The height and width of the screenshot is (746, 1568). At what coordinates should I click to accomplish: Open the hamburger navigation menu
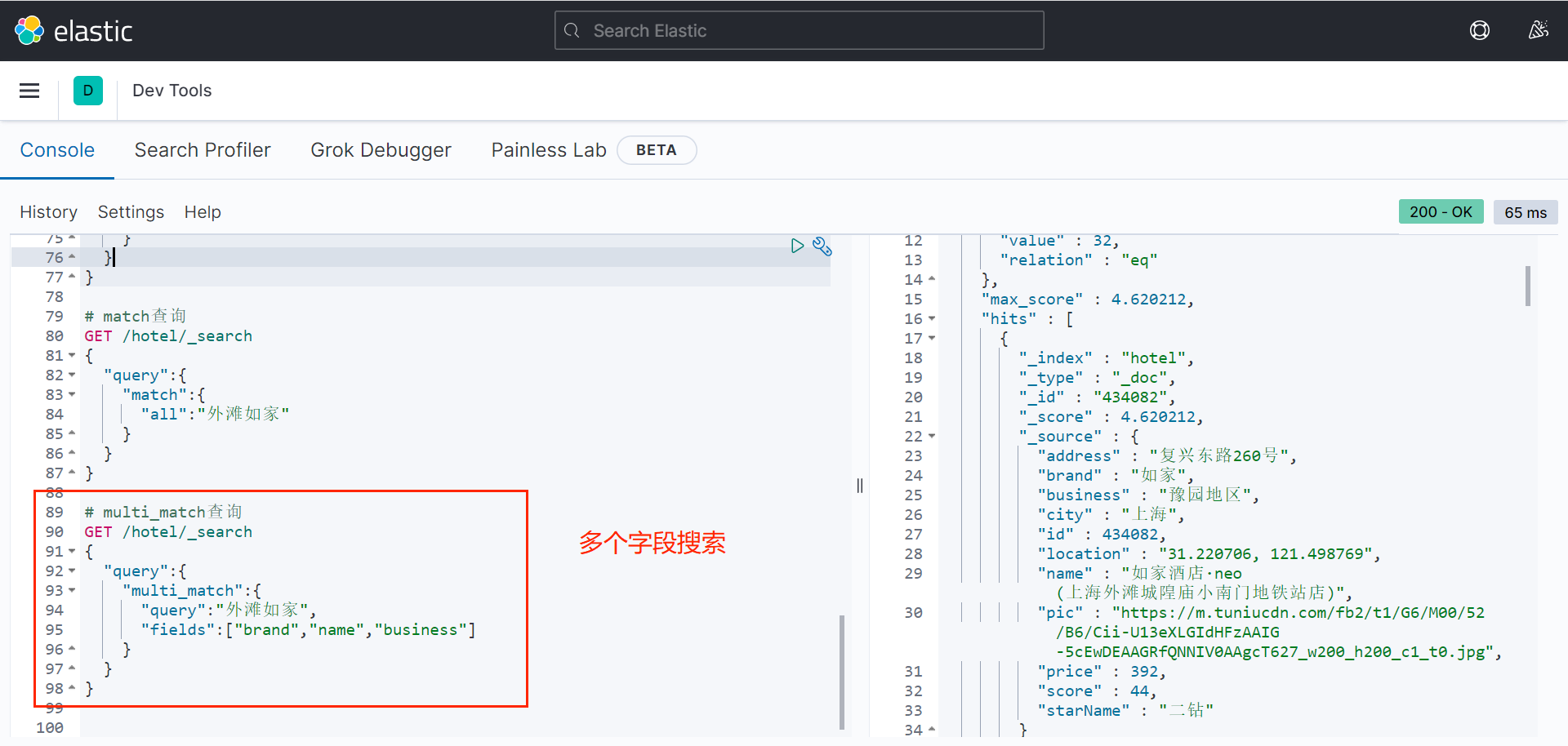tap(29, 91)
